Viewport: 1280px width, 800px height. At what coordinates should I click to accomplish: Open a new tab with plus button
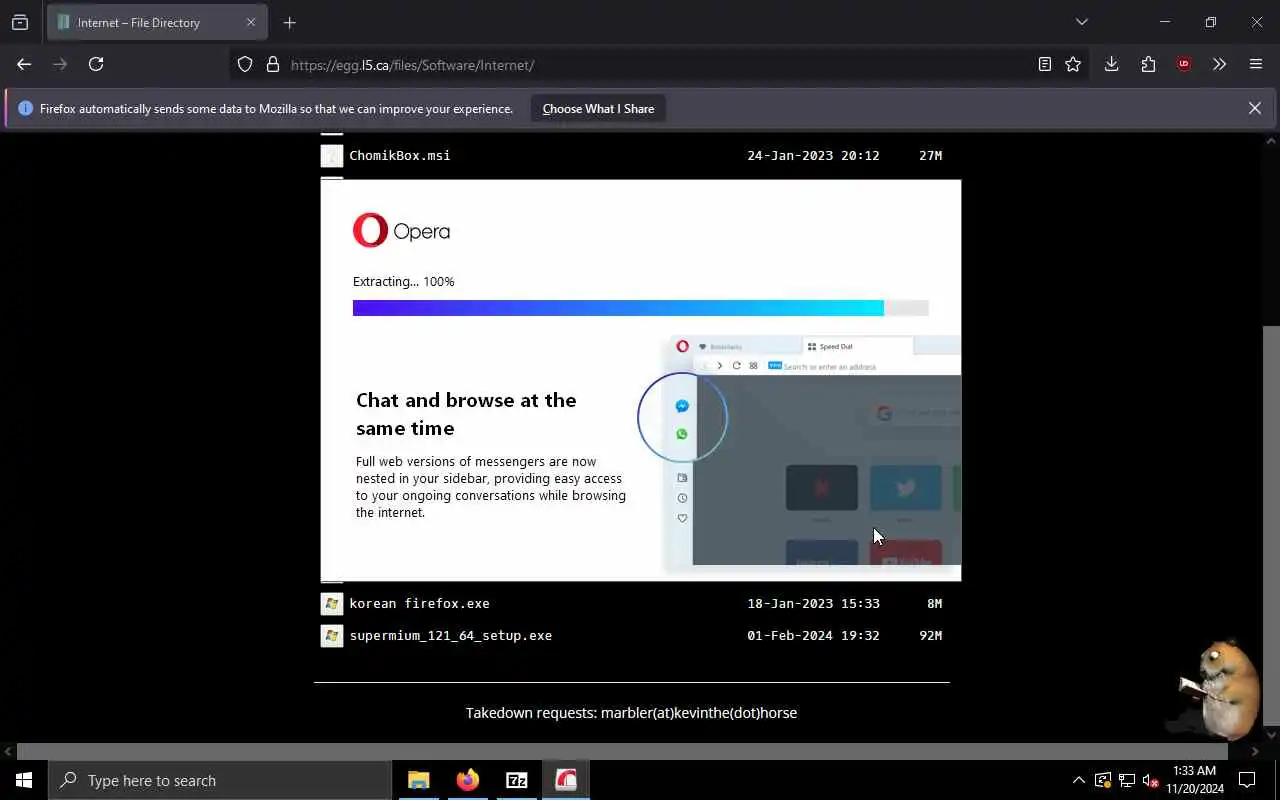click(x=289, y=22)
